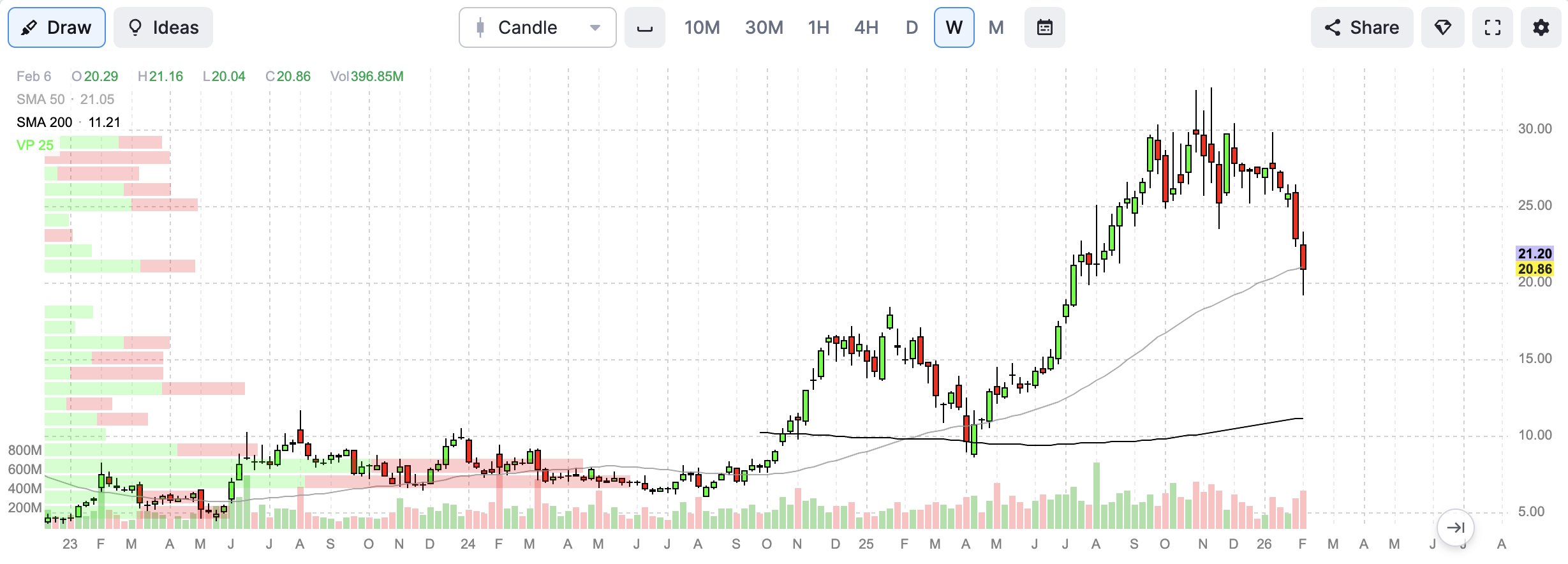Click the high price value 21.16
Image resolution: width=1568 pixels, height=564 pixels.
[x=166, y=77]
